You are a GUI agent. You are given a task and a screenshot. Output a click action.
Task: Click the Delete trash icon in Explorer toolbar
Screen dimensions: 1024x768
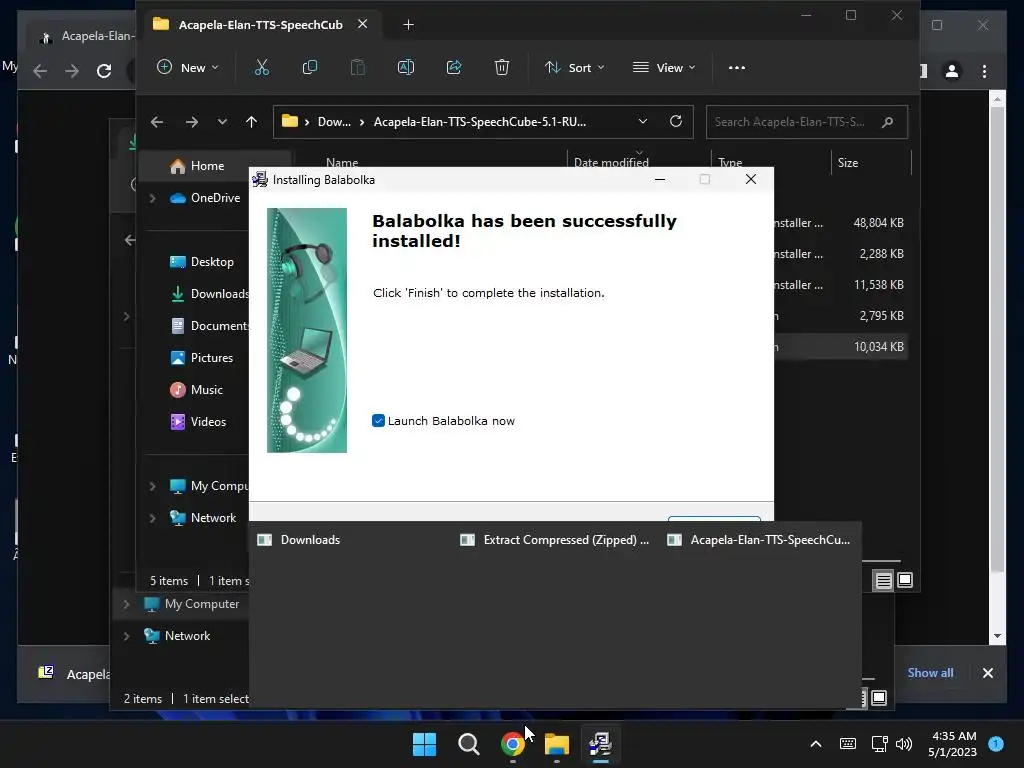coord(502,67)
